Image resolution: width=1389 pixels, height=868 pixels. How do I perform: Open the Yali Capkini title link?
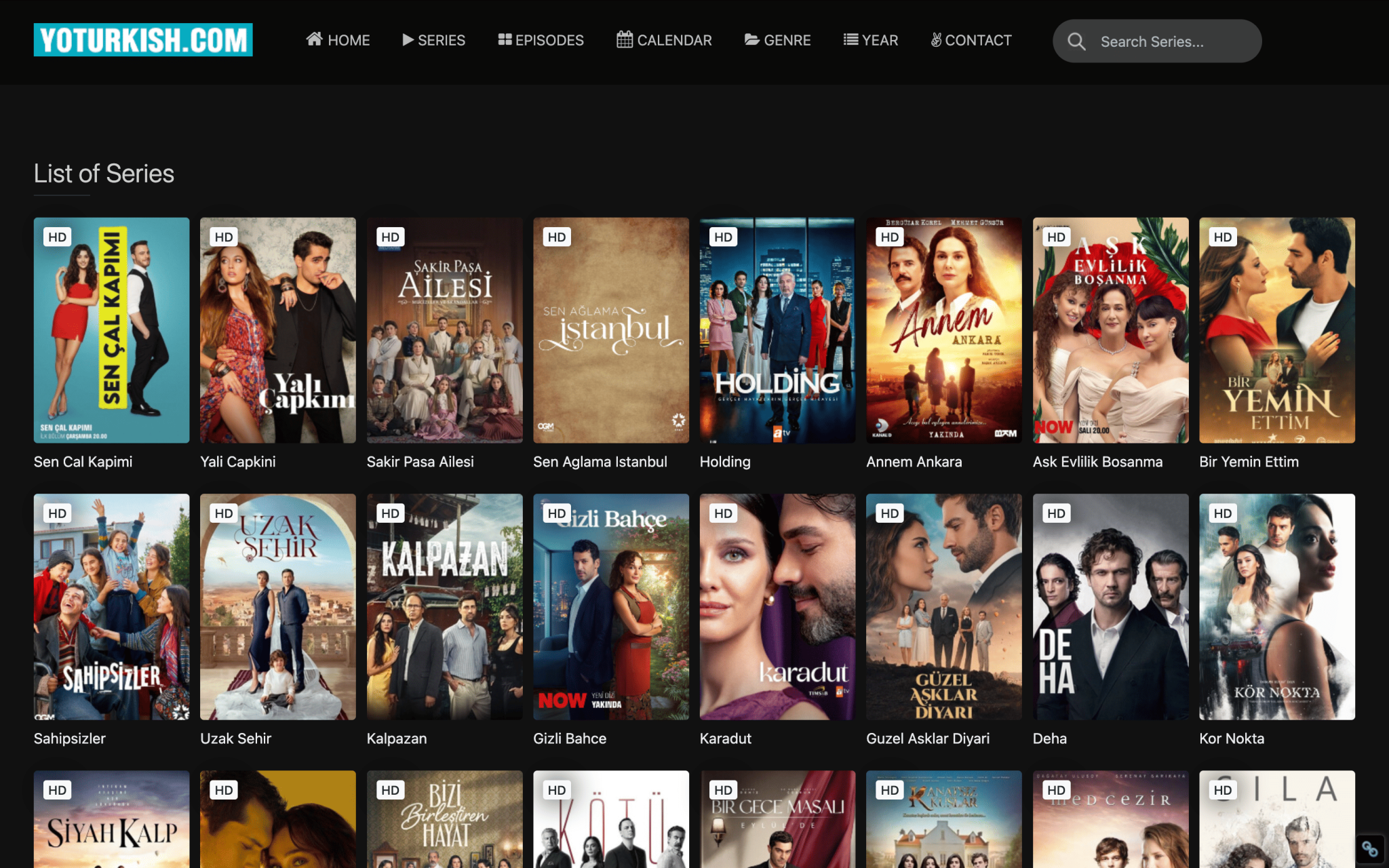[238, 462]
